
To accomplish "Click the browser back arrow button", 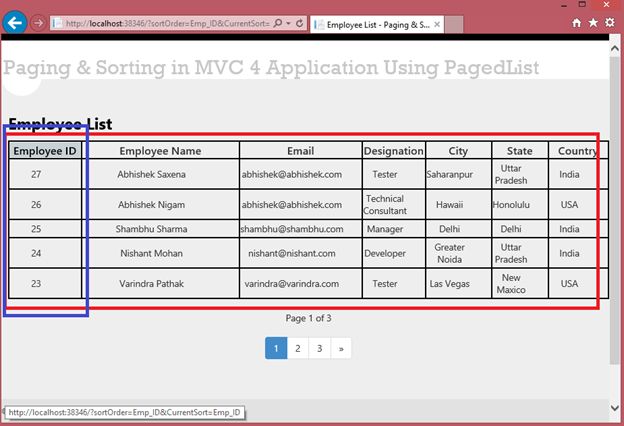I will tap(15, 23).
